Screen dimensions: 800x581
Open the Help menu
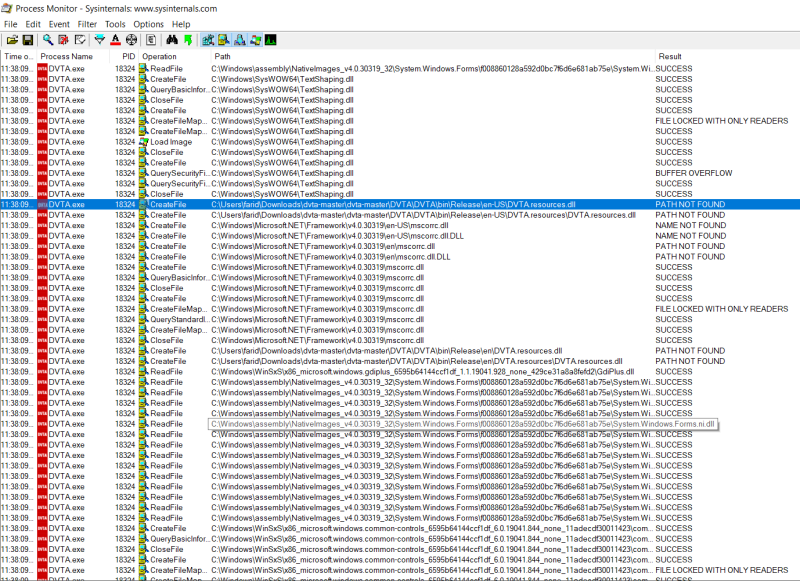click(x=181, y=24)
